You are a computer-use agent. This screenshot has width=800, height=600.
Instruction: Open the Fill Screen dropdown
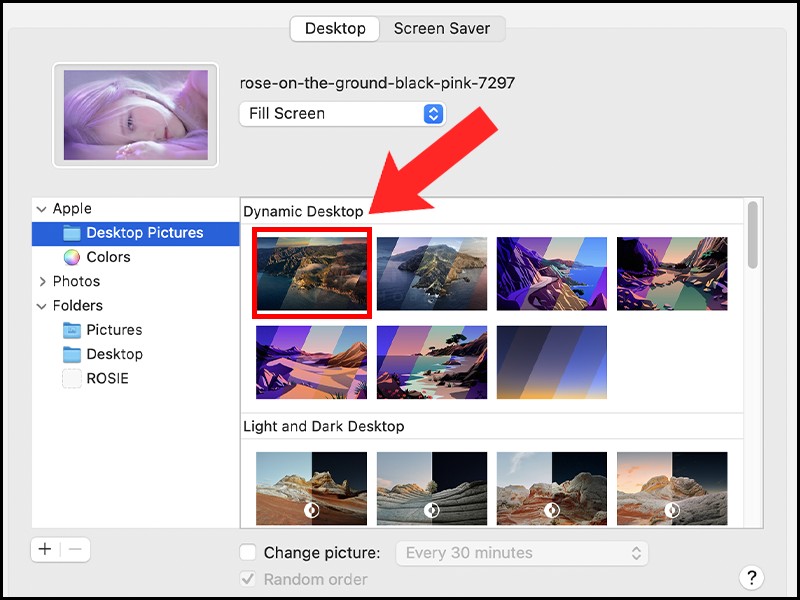coord(342,114)
